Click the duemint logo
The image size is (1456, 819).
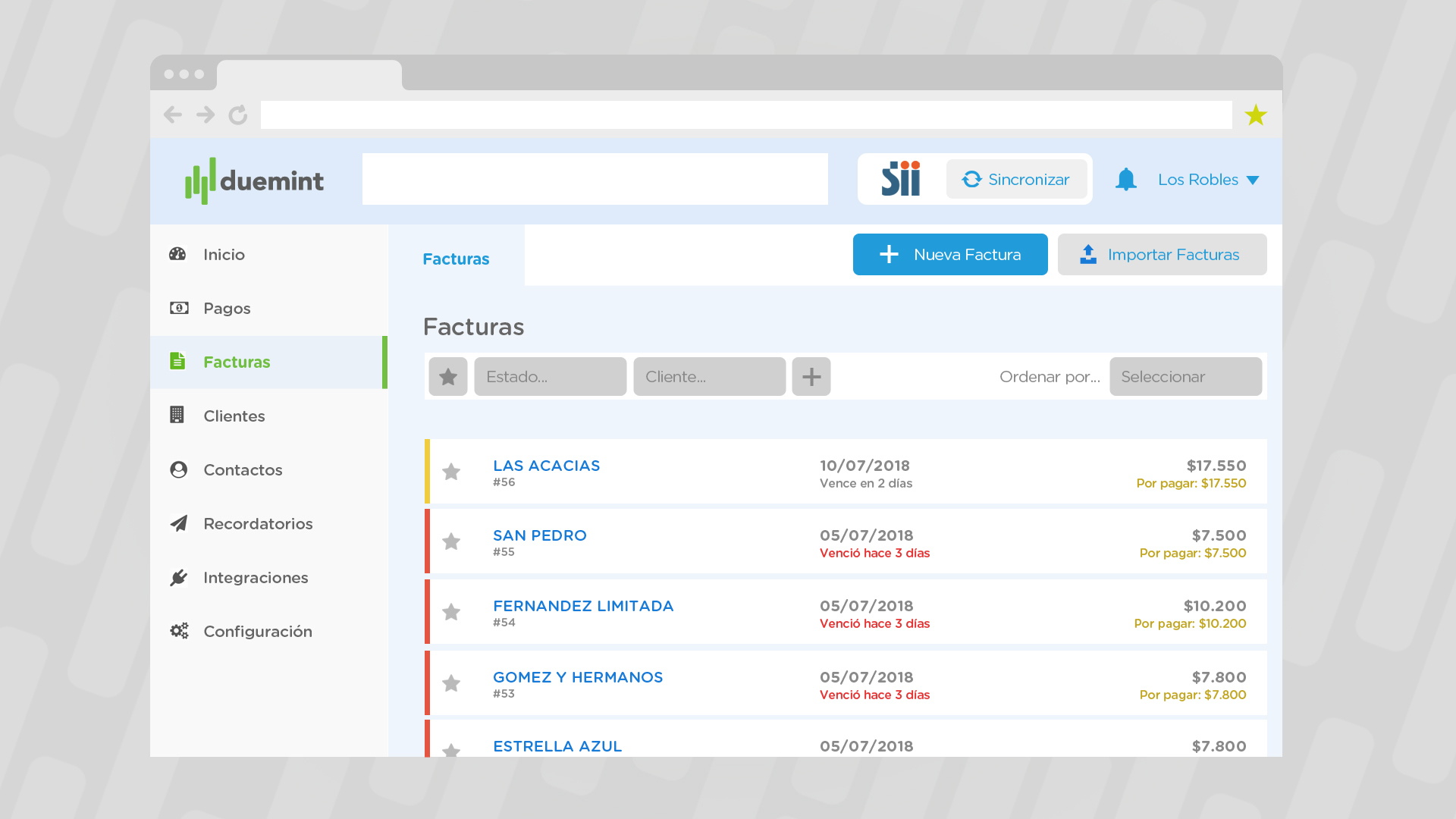255,180
